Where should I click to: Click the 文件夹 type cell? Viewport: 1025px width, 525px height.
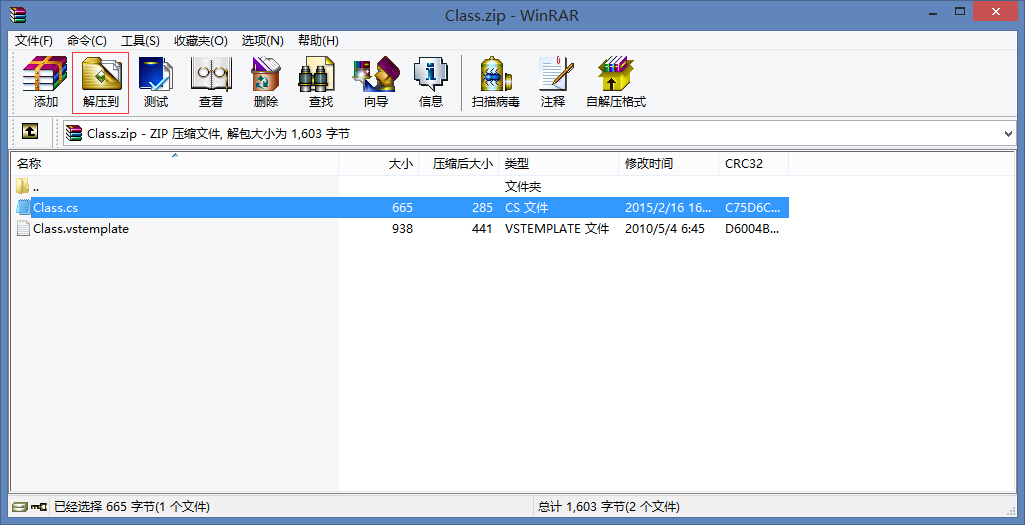[523, 187]
